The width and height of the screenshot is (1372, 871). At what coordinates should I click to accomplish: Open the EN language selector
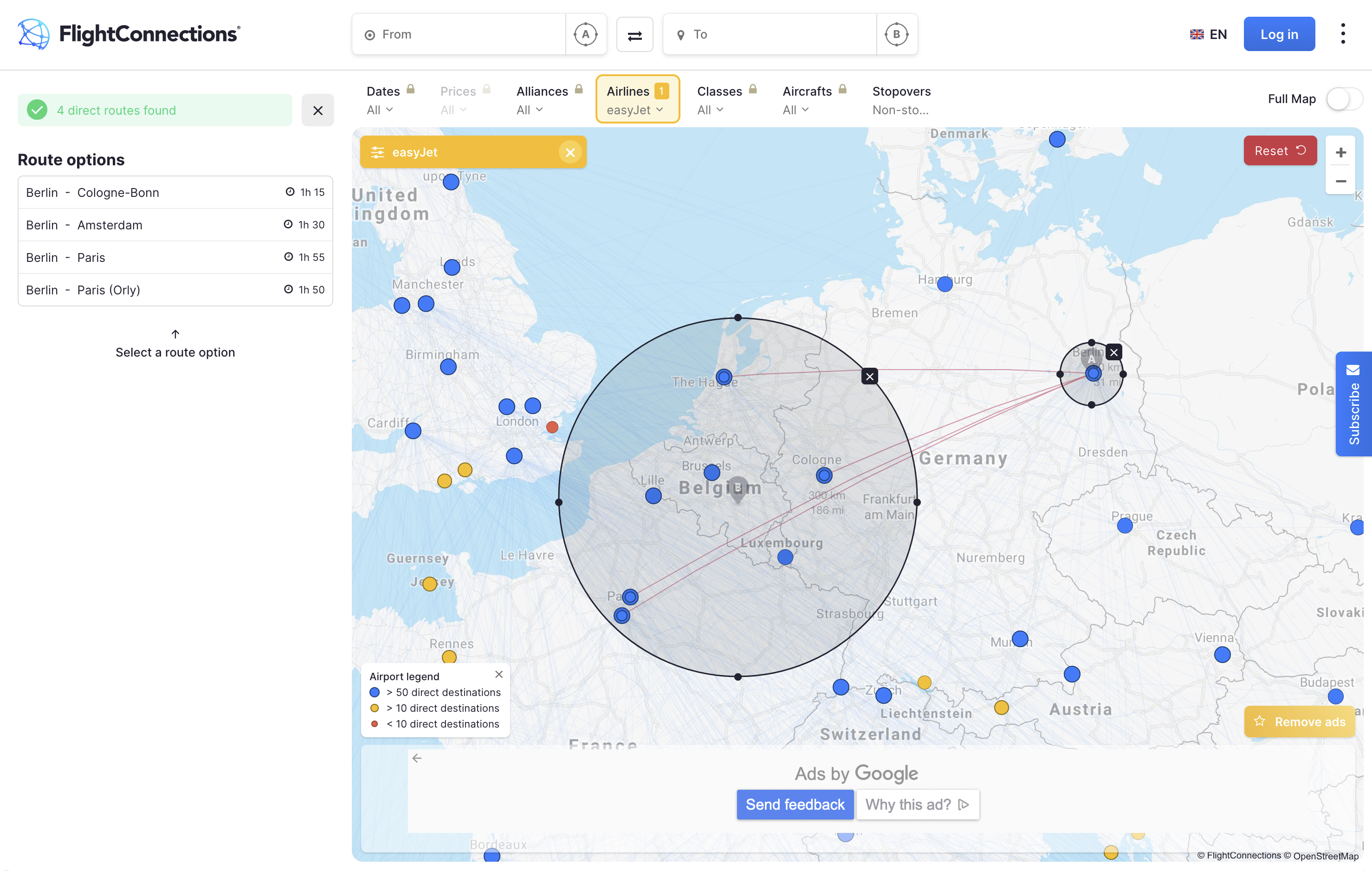click(x=1208, y=35)
